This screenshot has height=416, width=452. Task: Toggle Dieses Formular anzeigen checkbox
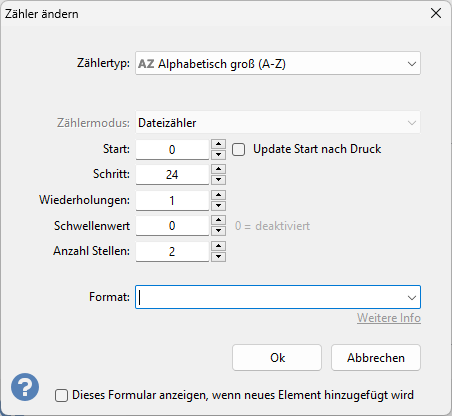61,396
